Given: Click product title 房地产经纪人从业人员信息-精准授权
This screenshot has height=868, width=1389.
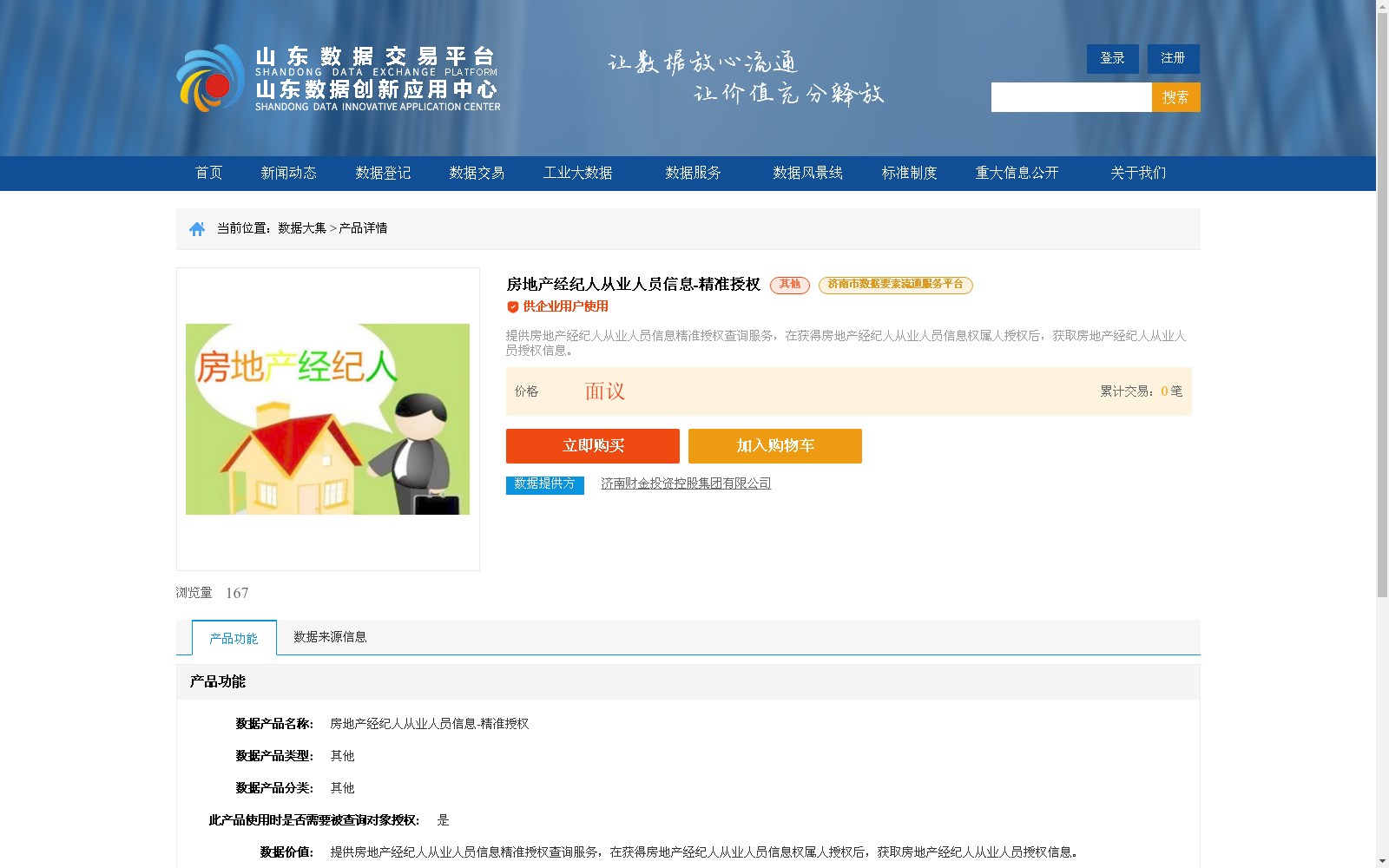Looking at the screenshot, I should click(633, 285).
